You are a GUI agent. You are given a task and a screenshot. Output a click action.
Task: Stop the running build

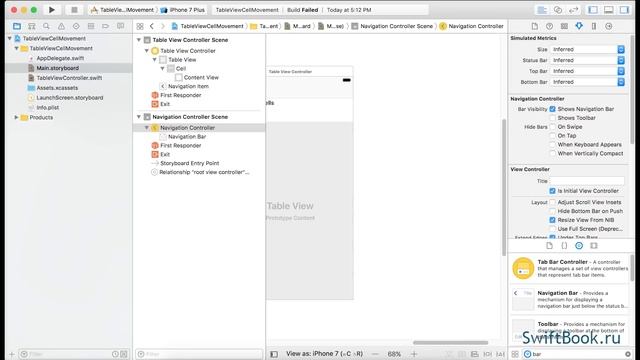tap(74, 9)
